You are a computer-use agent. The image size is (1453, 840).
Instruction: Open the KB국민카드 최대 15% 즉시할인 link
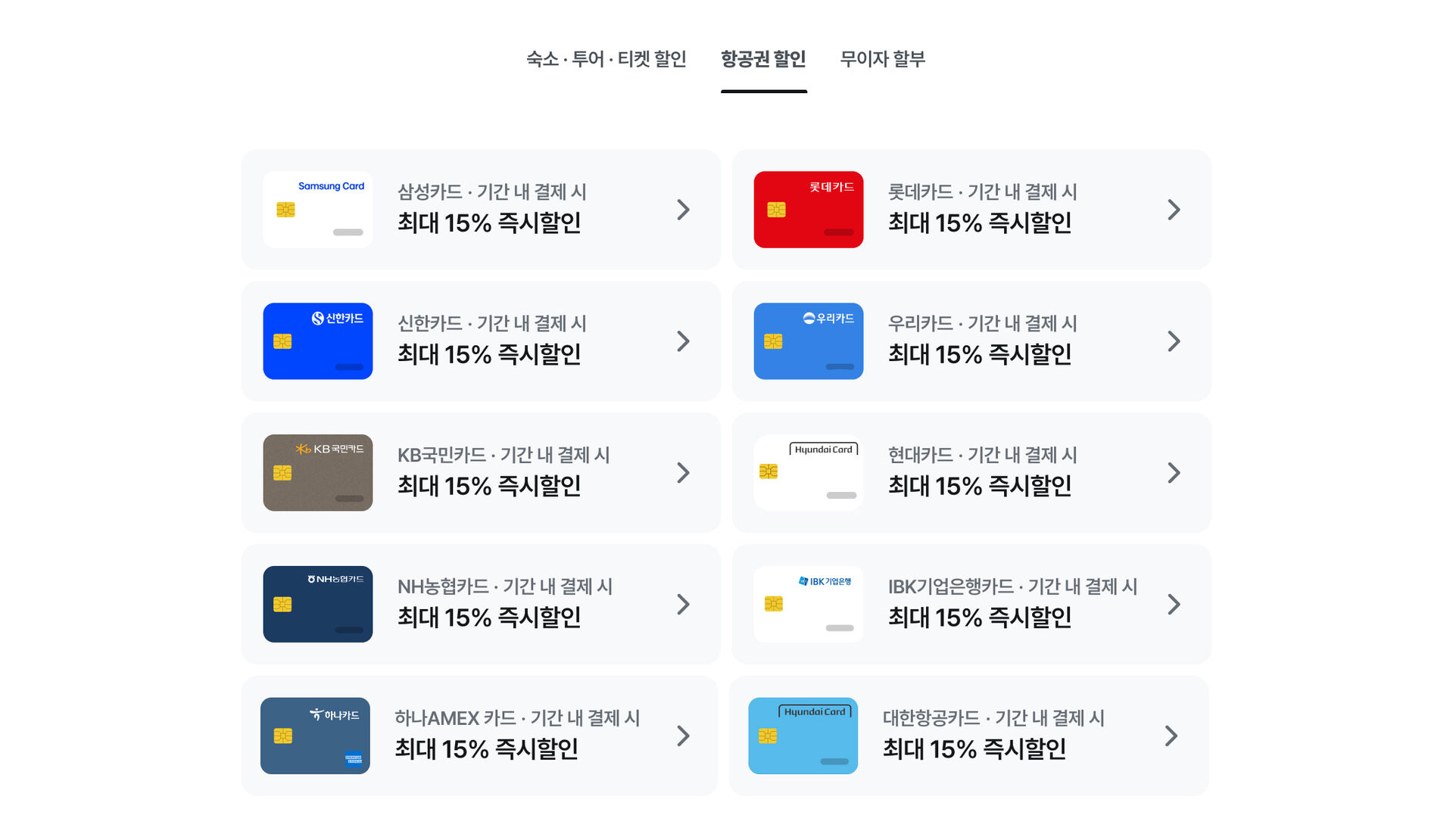click(x=489, y=486)
